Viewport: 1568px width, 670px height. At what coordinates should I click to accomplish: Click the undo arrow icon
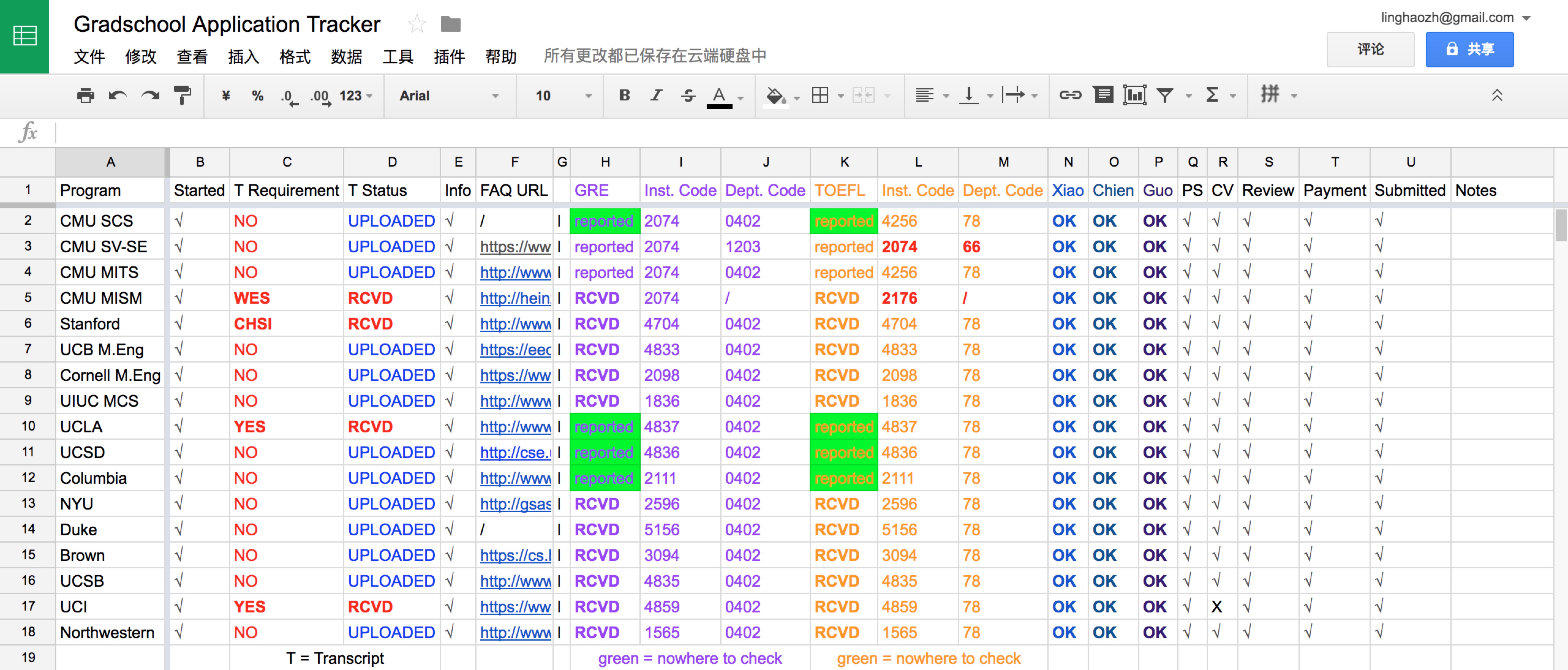pyautogui.click(x=118, y=96)
